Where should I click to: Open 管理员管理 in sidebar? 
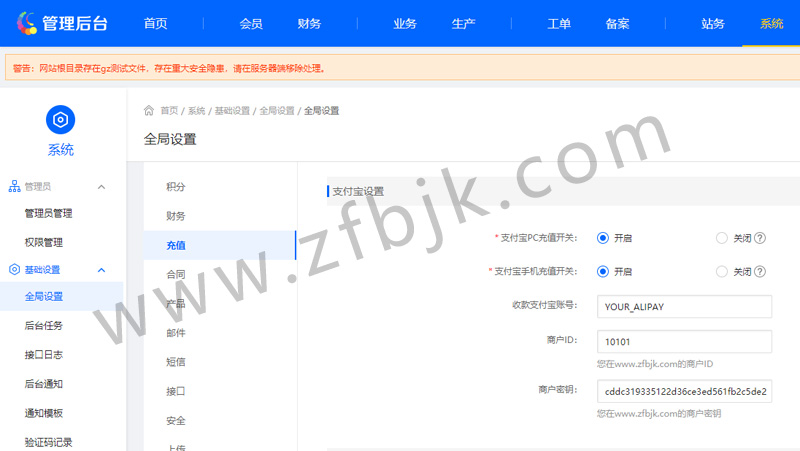pyautogui.click(x=48, y=213)
